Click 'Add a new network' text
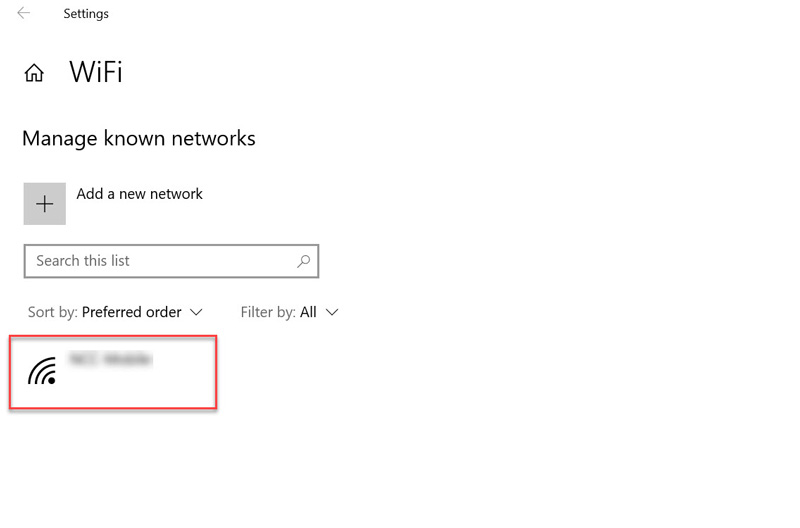 [139, 194]
